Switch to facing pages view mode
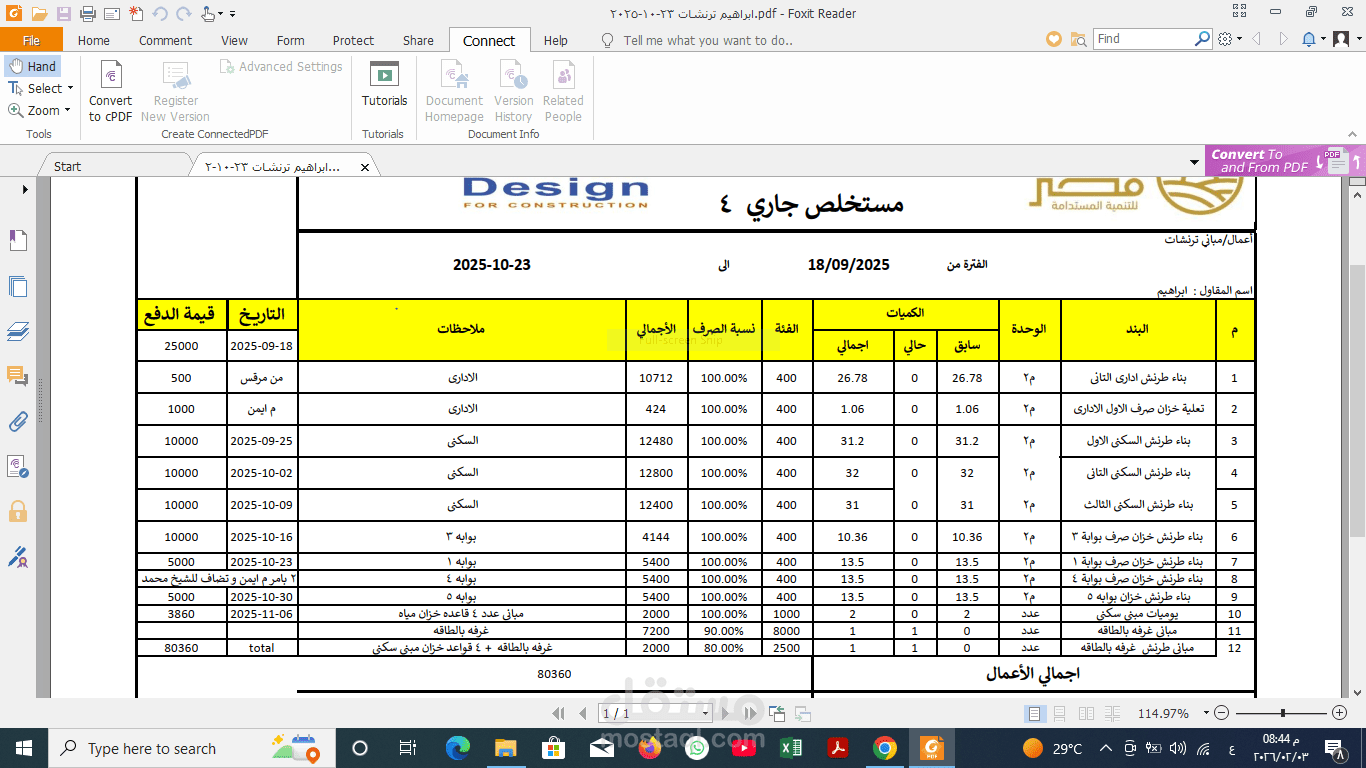 (x=1086, y=712)
